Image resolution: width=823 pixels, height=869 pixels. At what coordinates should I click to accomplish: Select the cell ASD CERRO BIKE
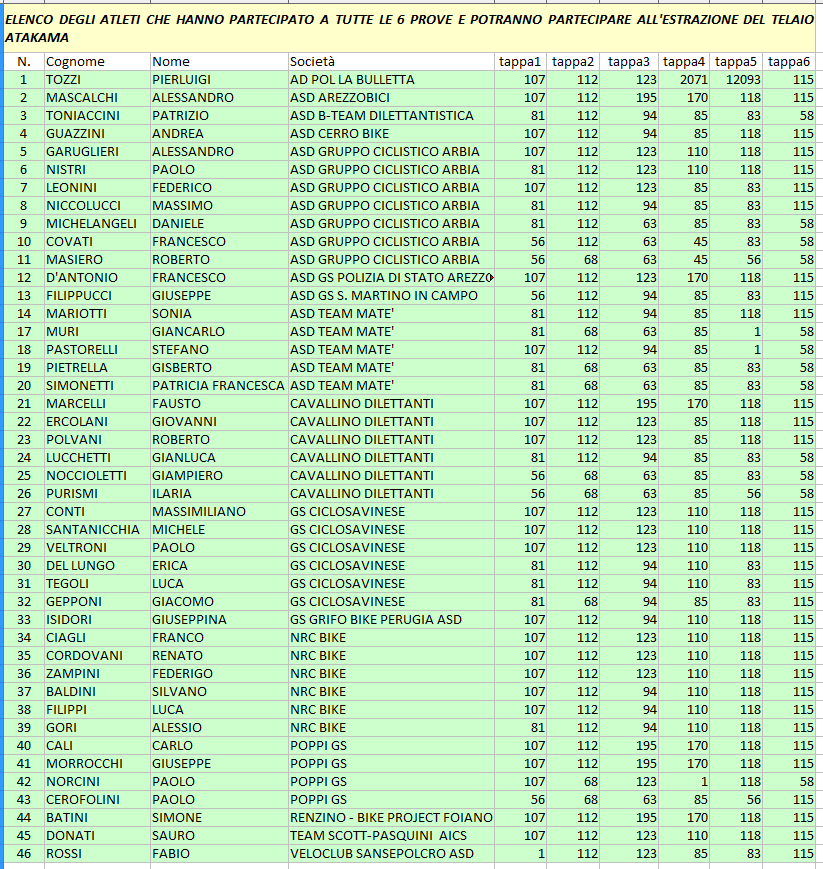point(391,134)
